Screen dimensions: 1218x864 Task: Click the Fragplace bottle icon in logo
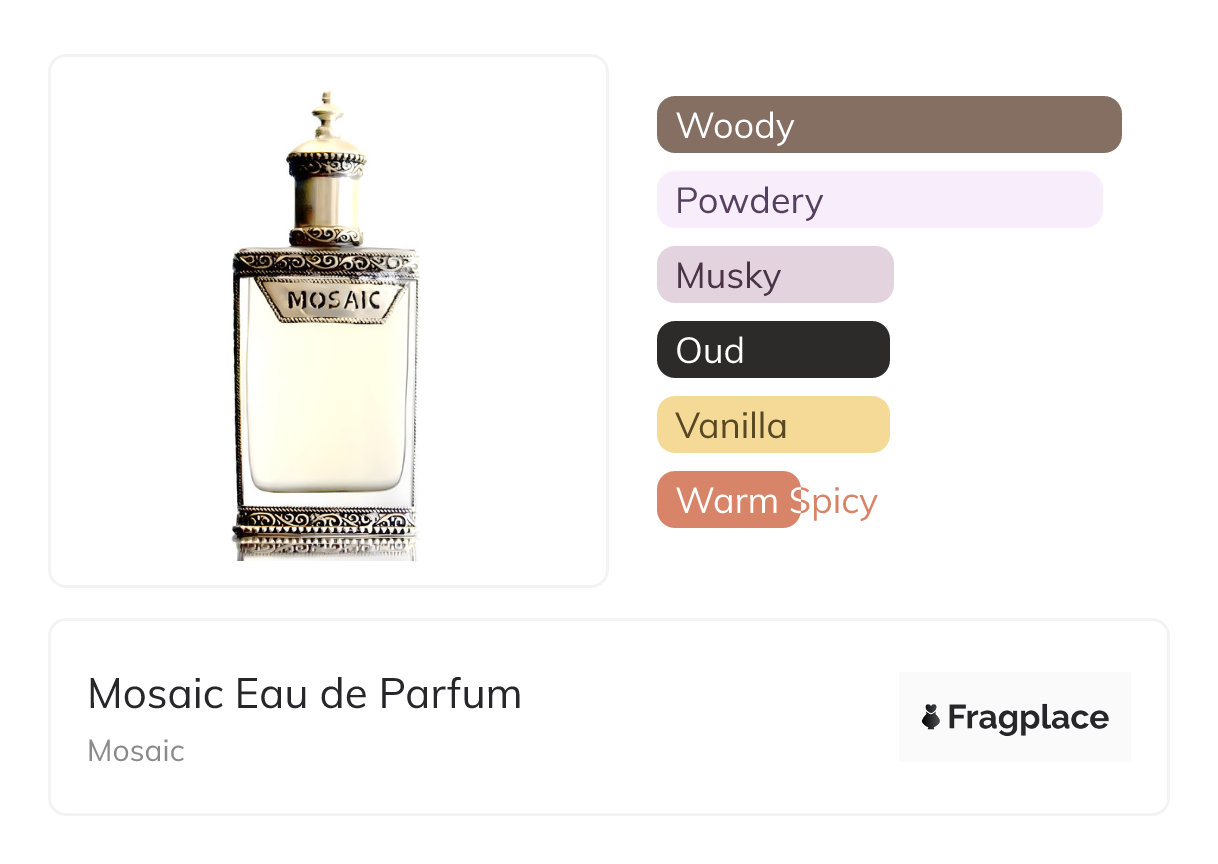931,717
